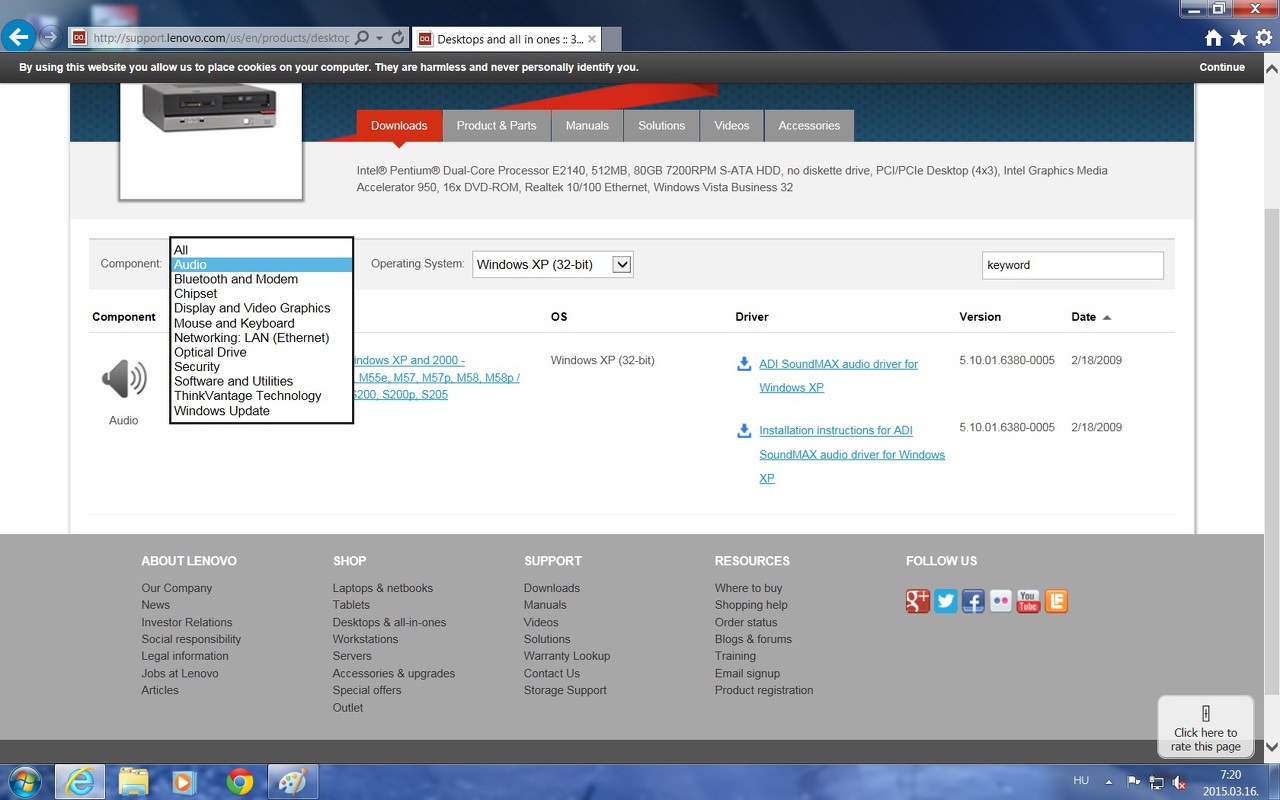Click the desktop product thumbnail image
This screenshot has width=1280, height=800.
pos(210,109)
